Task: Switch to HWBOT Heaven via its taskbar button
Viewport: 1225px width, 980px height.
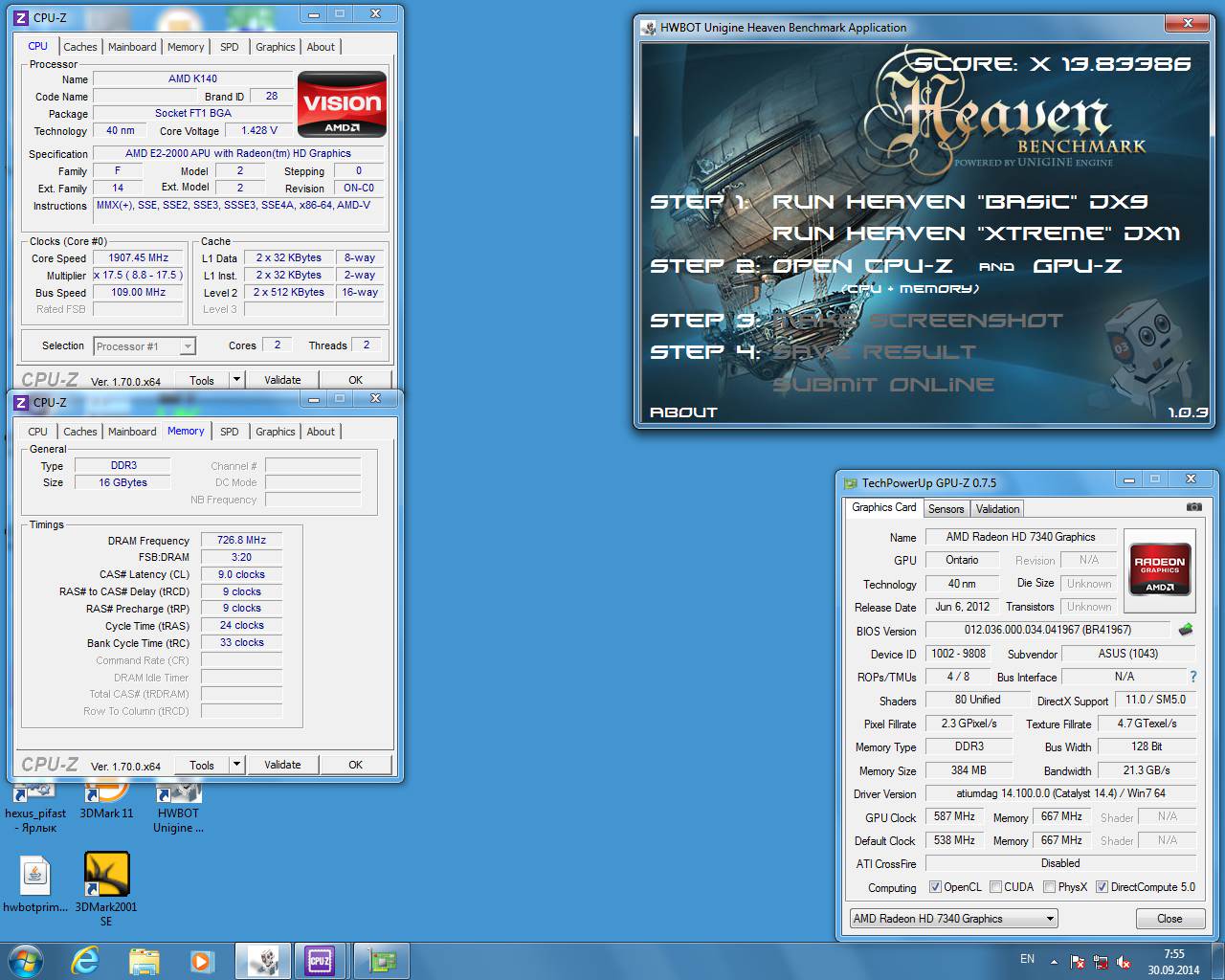Action: click(x=262, y=960)
